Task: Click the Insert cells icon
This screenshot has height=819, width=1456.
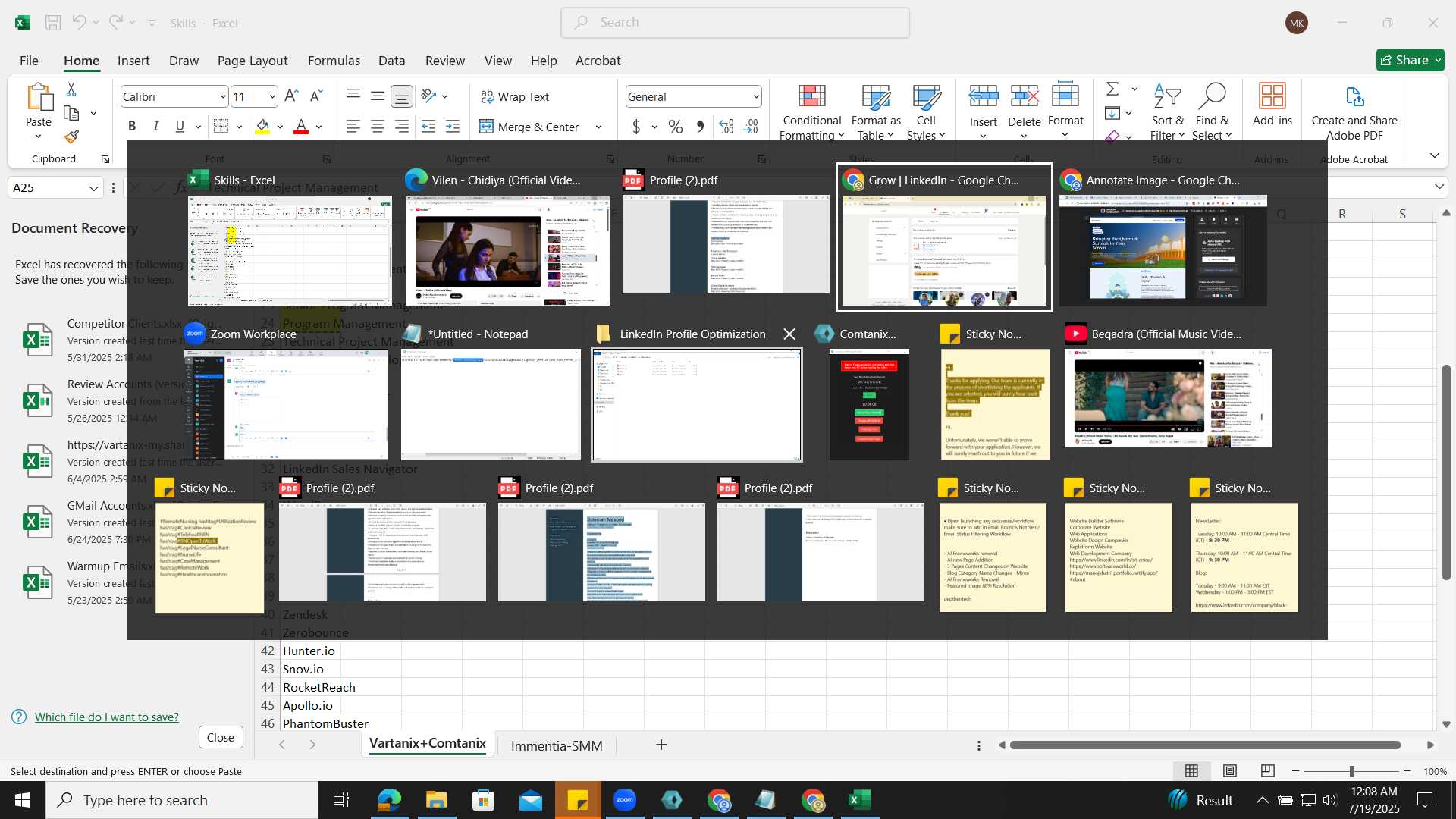Action: pyautogui.click(x=984, y=96)
